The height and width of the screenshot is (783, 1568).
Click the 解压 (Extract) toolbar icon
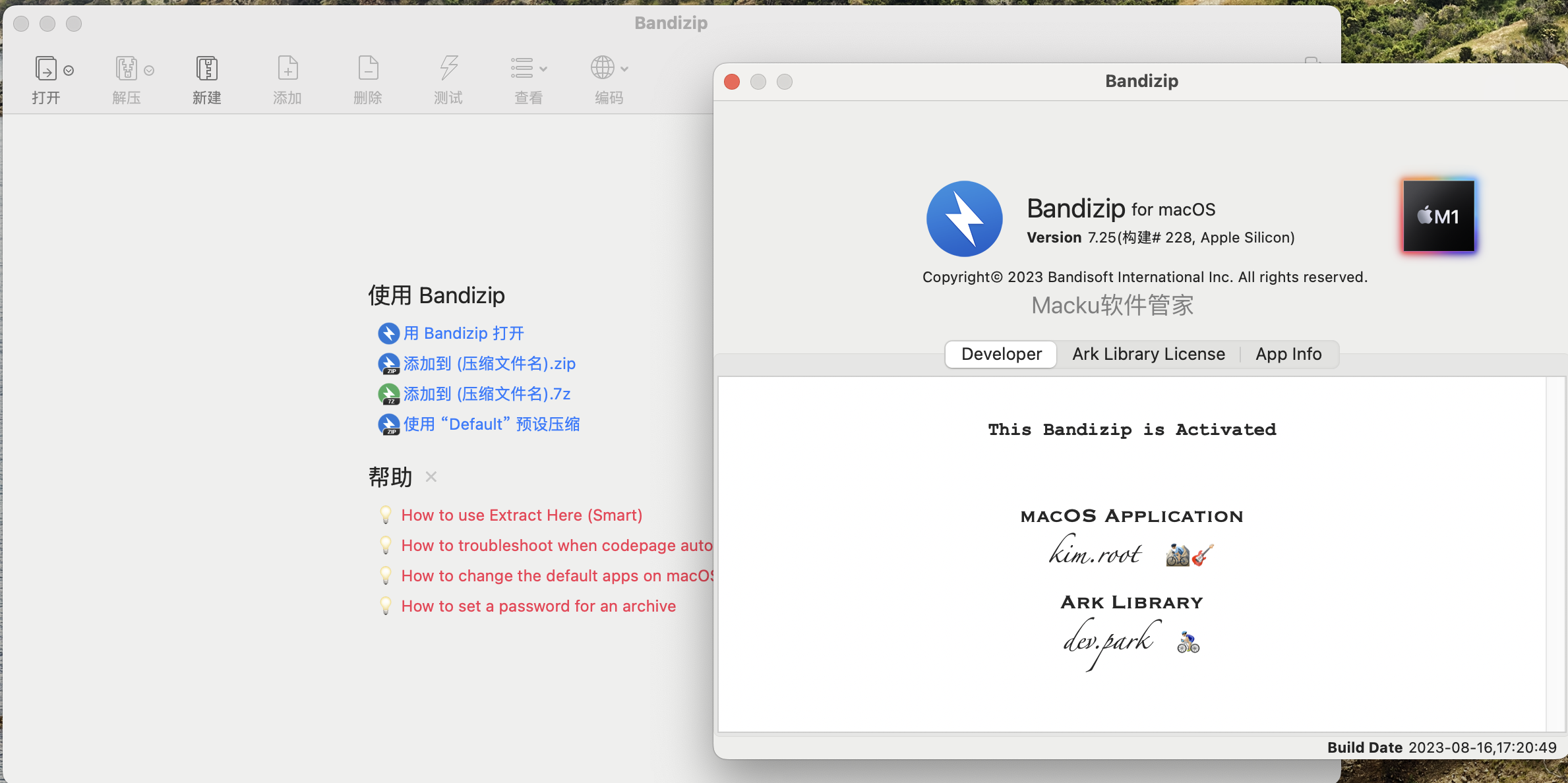tap(126, 69)
